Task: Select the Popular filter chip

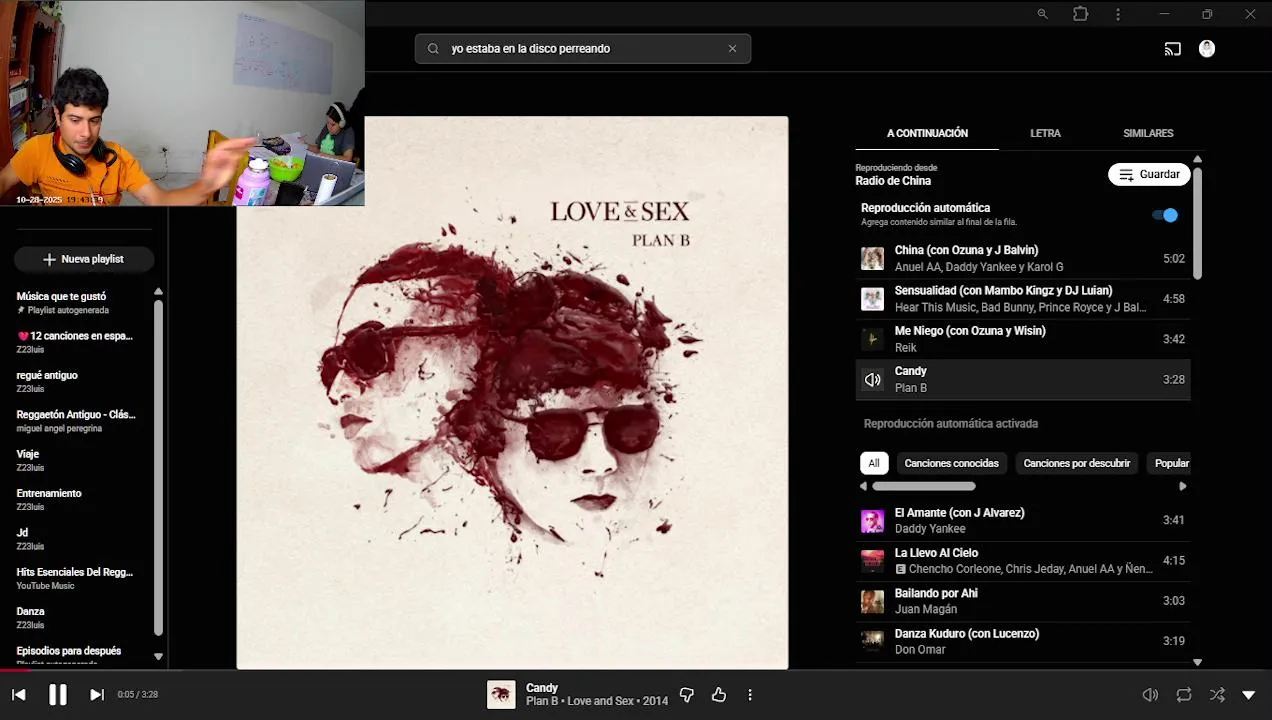Action: pos(1171,463)
